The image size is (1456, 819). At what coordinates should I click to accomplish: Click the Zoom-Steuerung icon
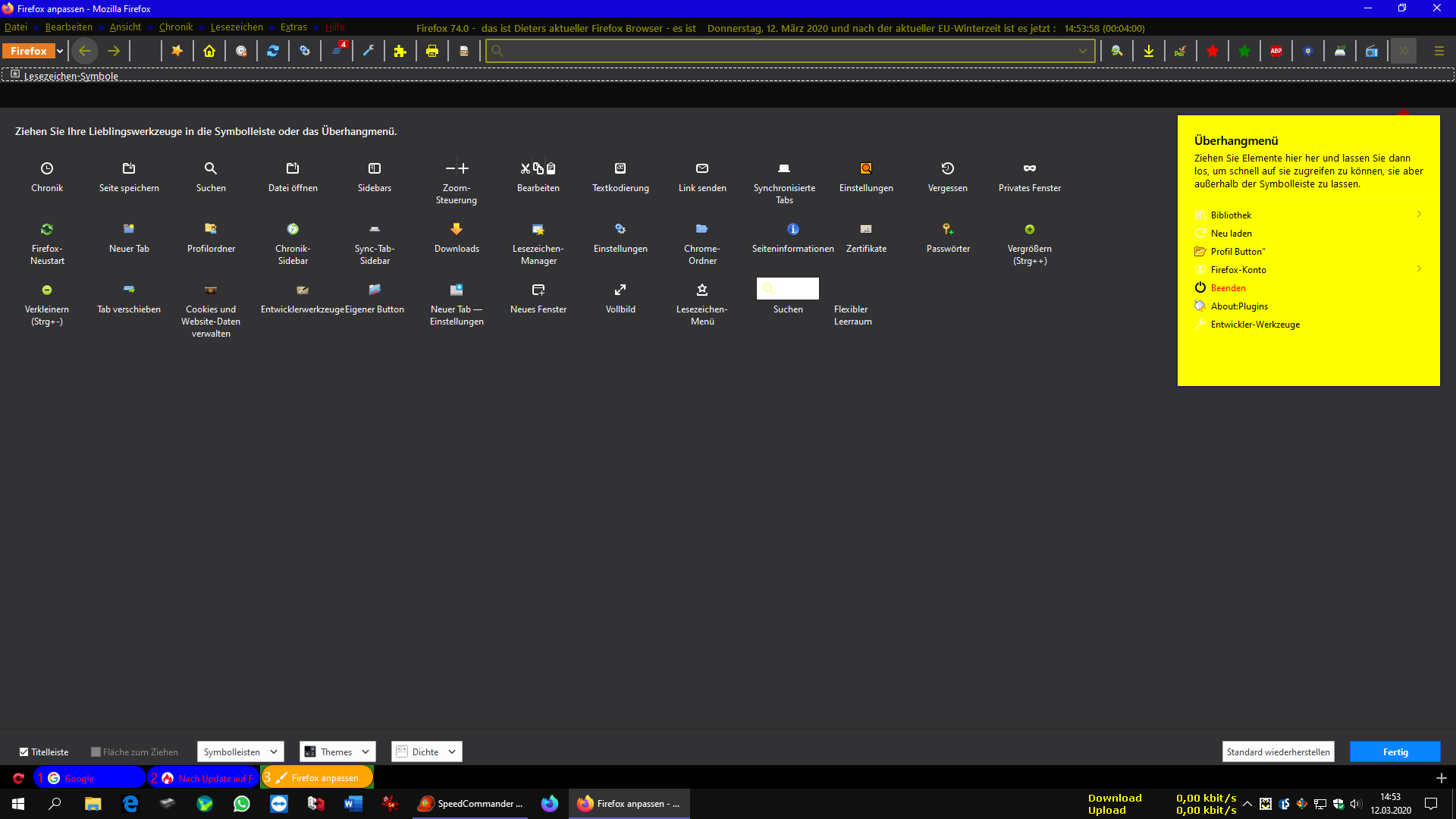(x=457, y=168)
